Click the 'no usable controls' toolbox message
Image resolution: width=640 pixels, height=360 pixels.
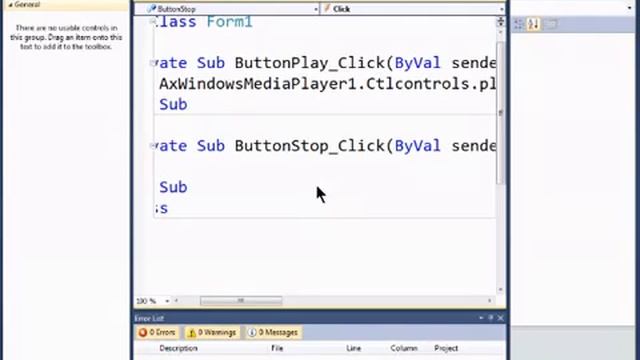pyautogui.click(x=66, y=37)
